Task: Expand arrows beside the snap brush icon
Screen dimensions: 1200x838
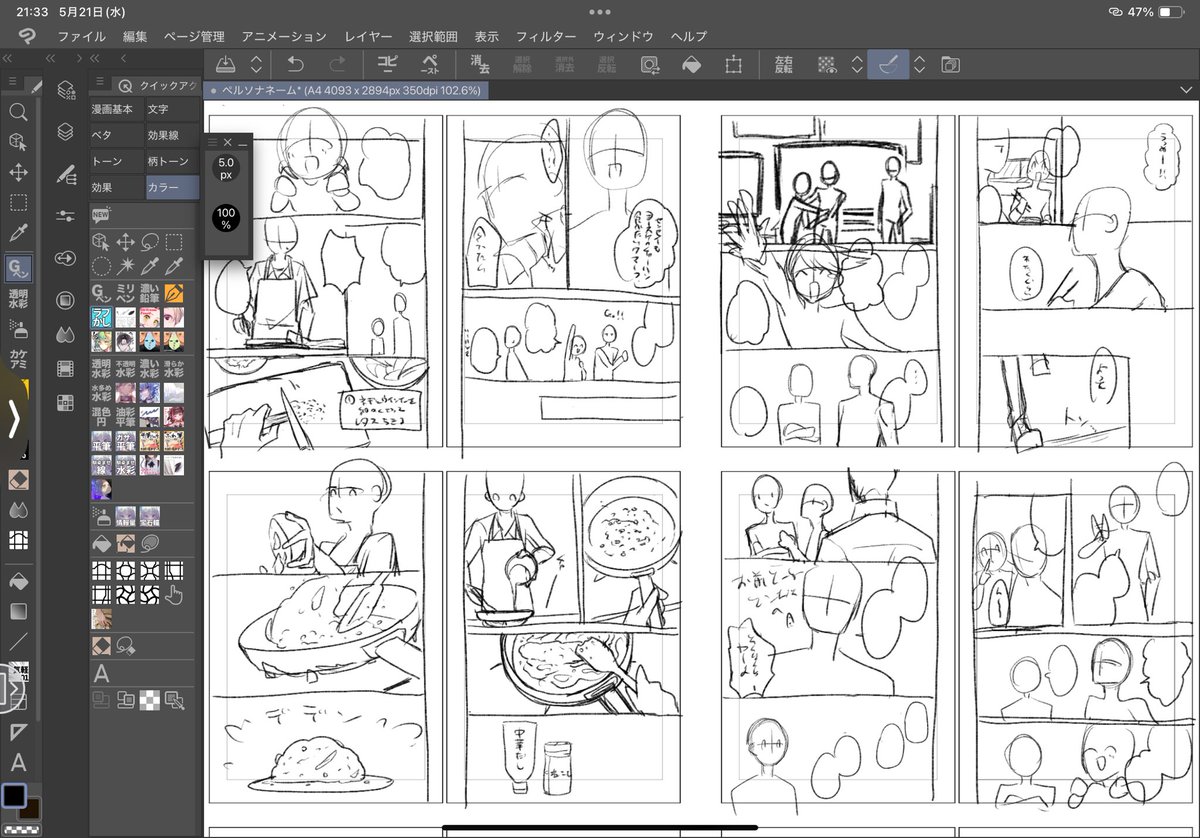Action: tap(919, 64)
